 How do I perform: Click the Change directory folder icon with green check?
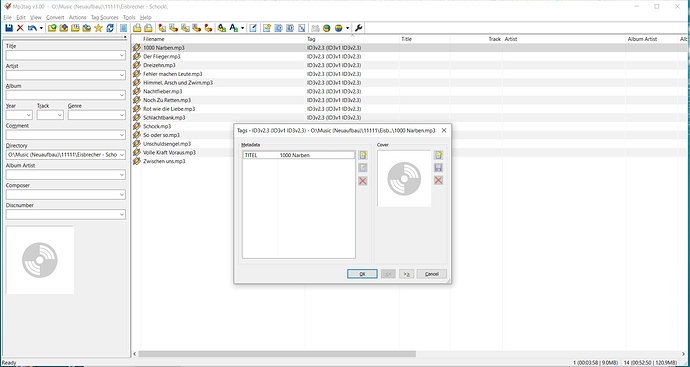(52, 28)
